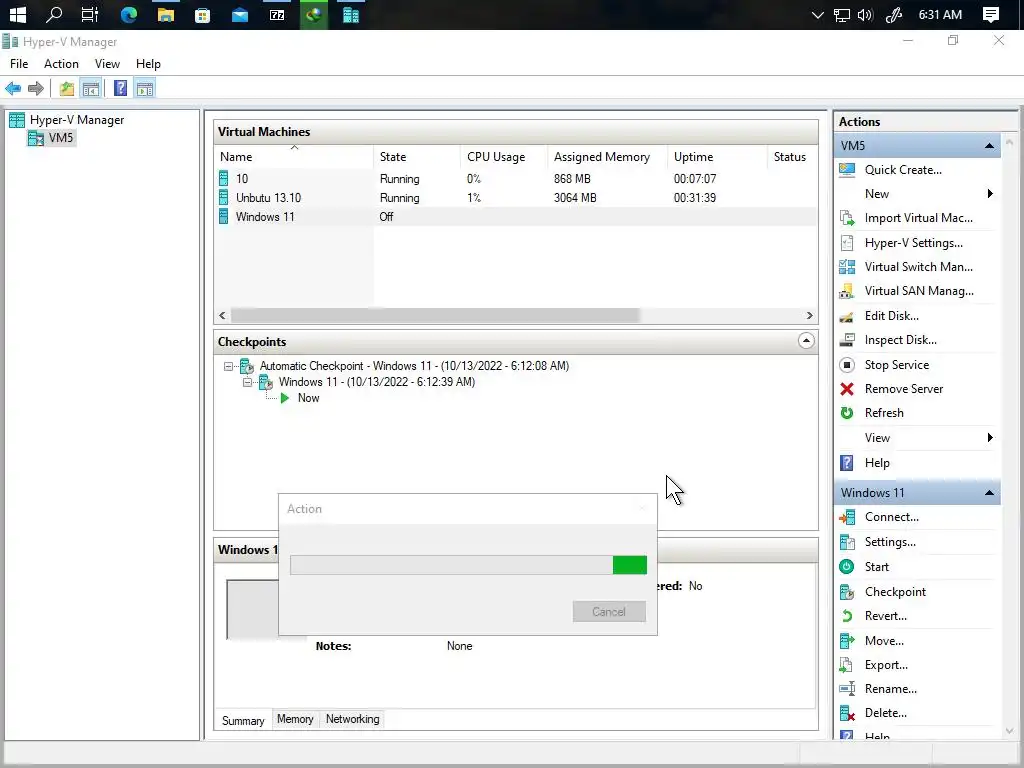Viewport: 1024px width, 768px height.
Task: Click the Quick Create icon
Action: pos(847,170)
